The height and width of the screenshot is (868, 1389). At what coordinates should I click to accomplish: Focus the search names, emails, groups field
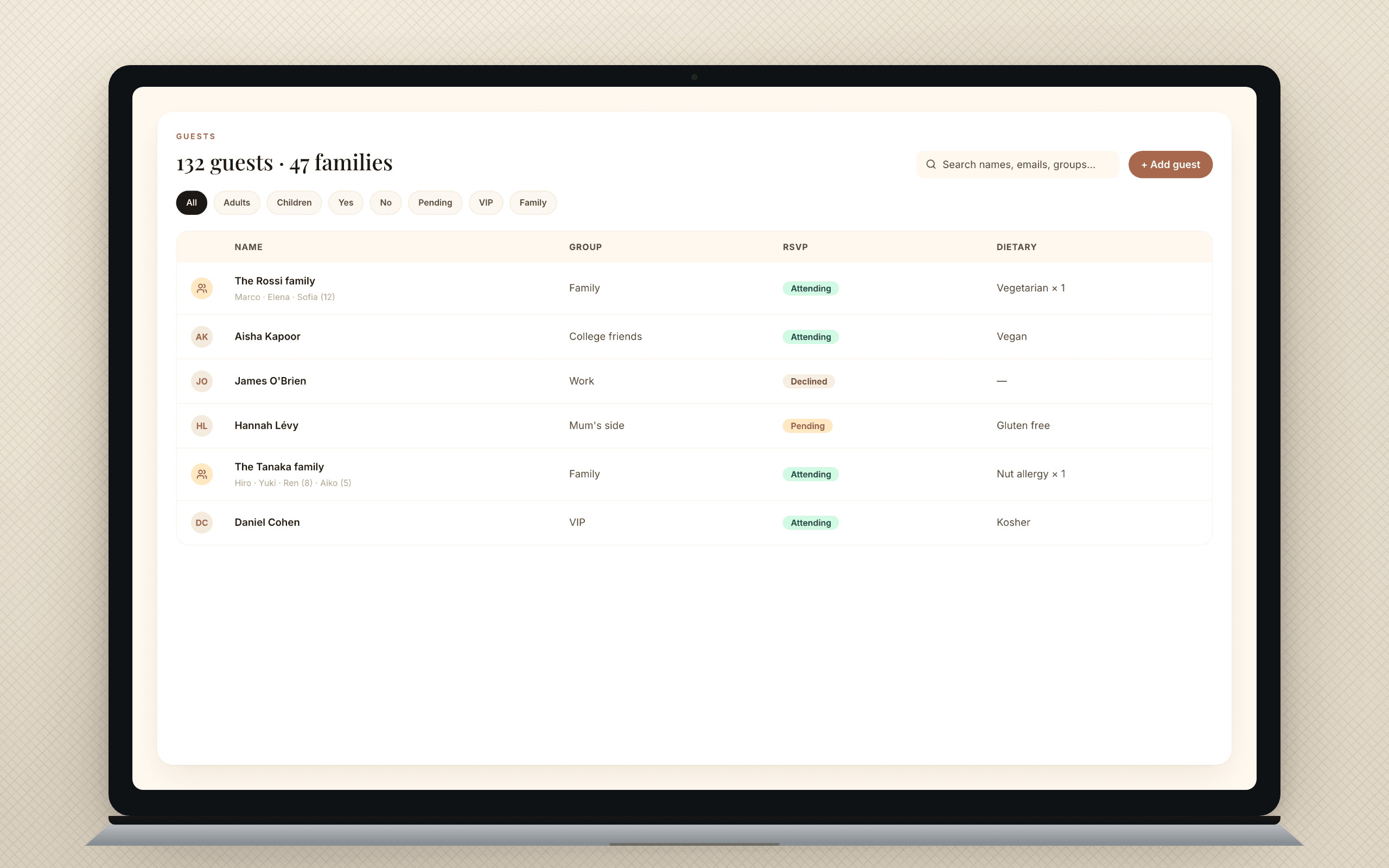(x=1018, y=164)
